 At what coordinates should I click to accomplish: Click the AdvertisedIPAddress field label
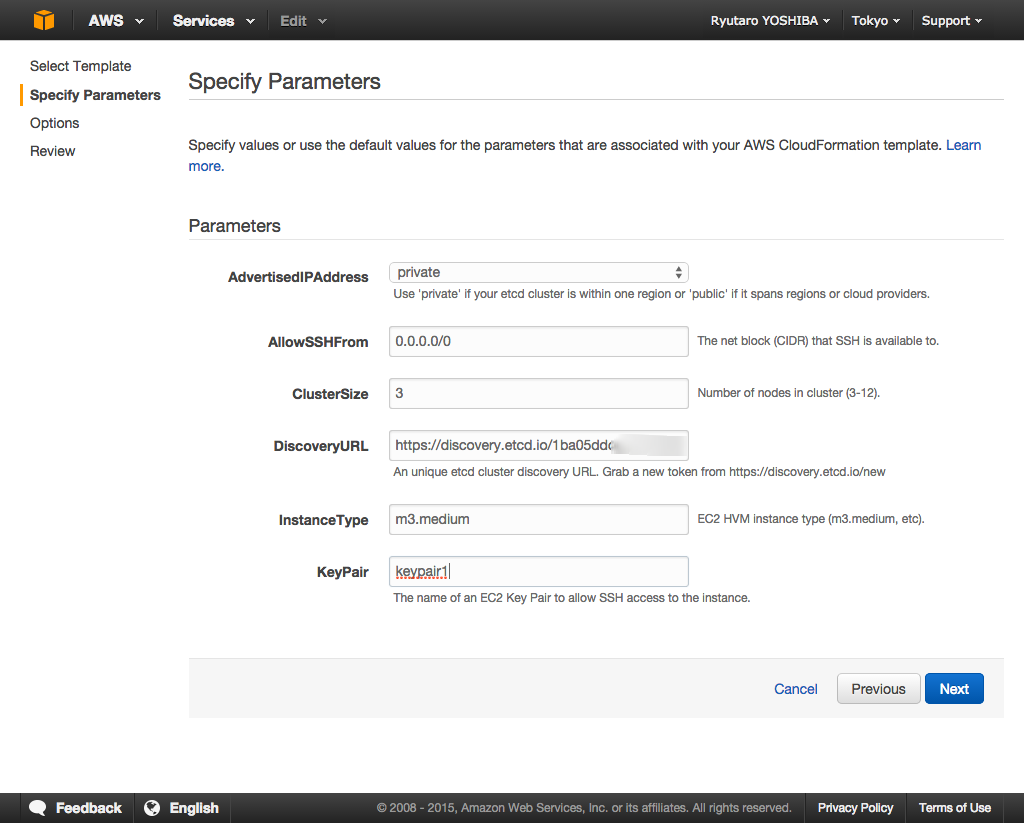pos(298,277)
